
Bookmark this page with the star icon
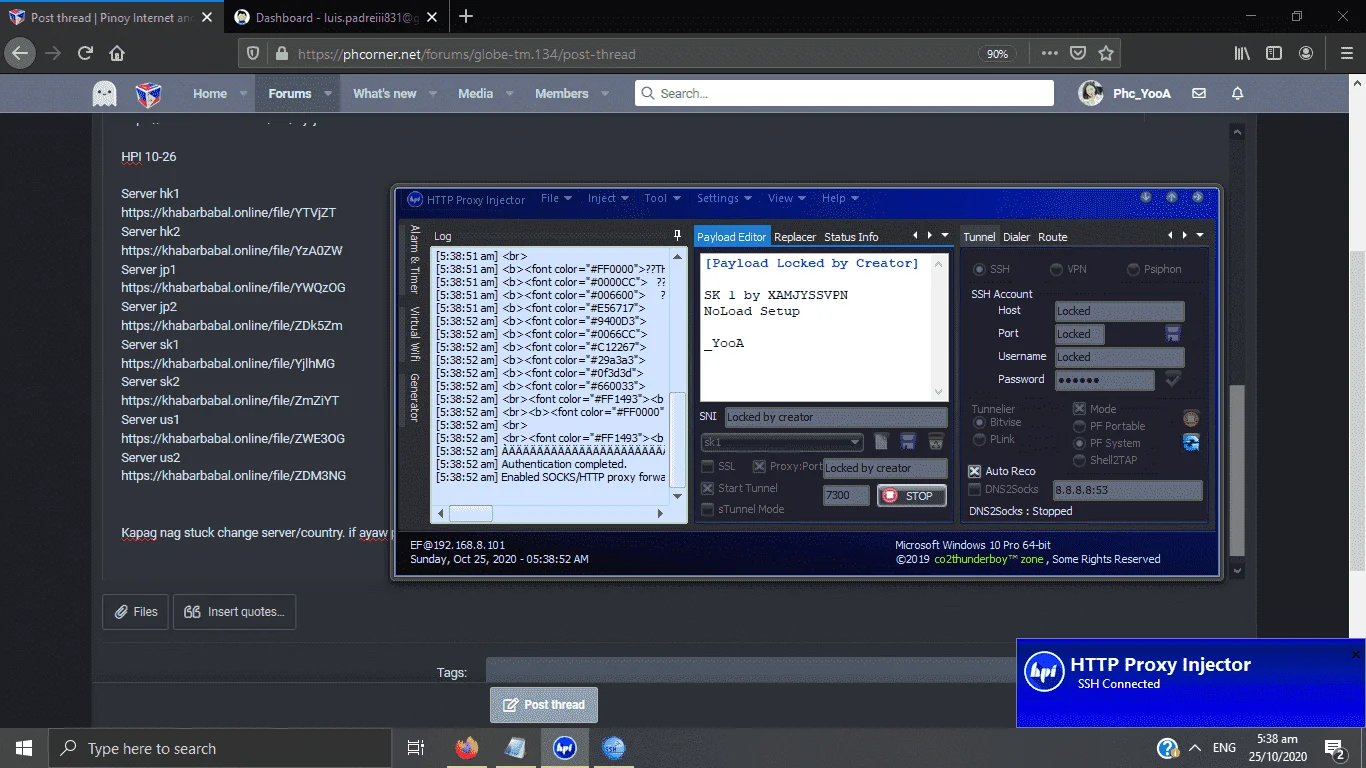[x=1106, y=54]
